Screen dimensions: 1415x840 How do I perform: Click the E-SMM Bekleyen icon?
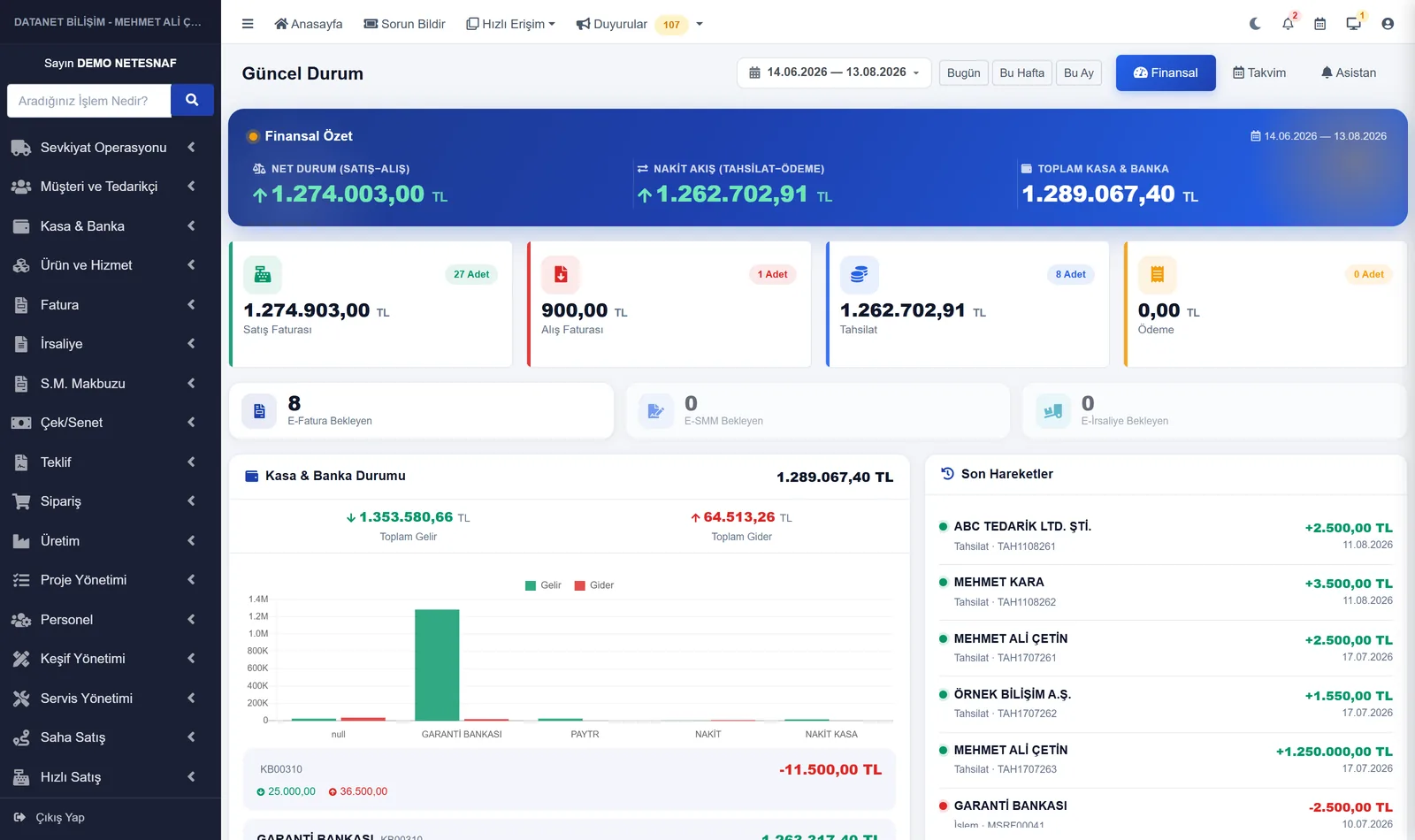coord(655,411)
